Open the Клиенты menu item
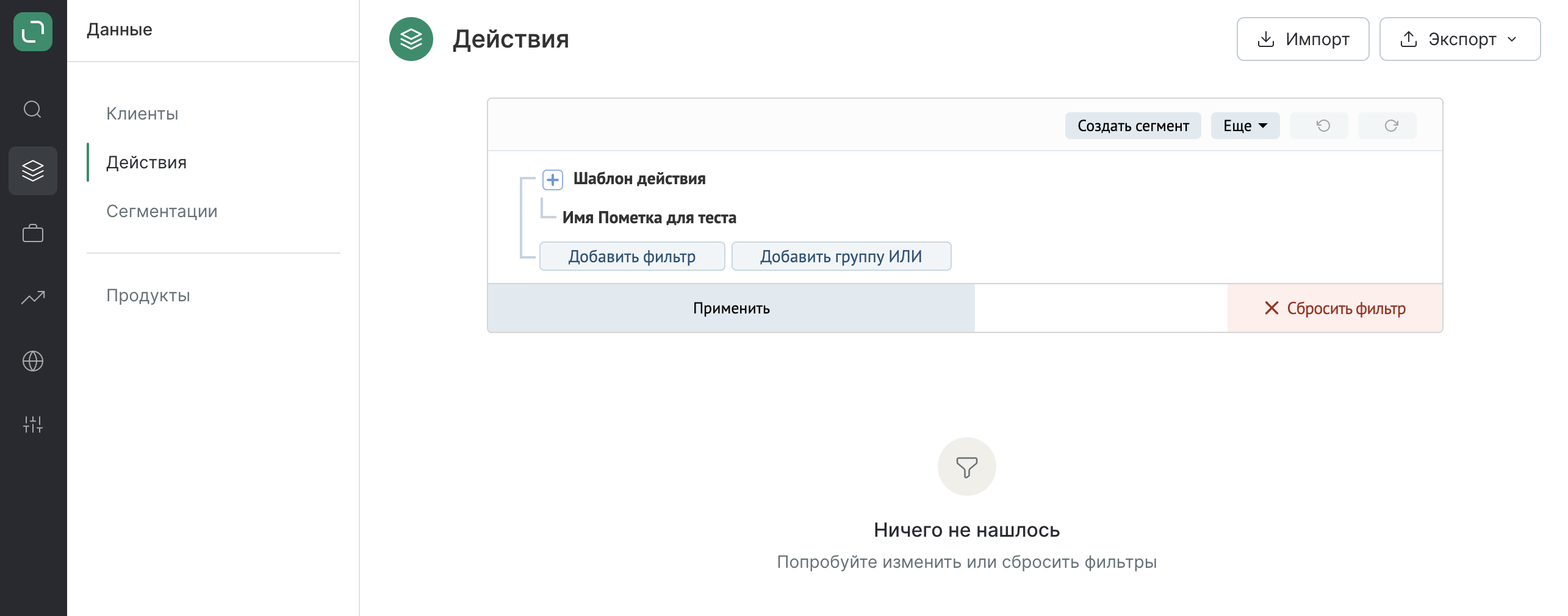 pyautogui.click(x=142, y=113)
